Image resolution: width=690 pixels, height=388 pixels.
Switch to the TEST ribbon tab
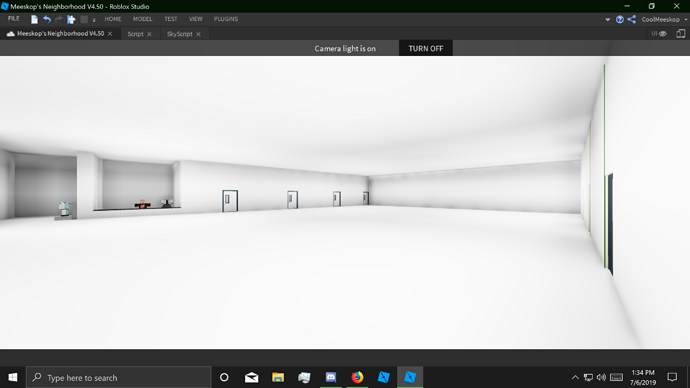tap(171, 19)
